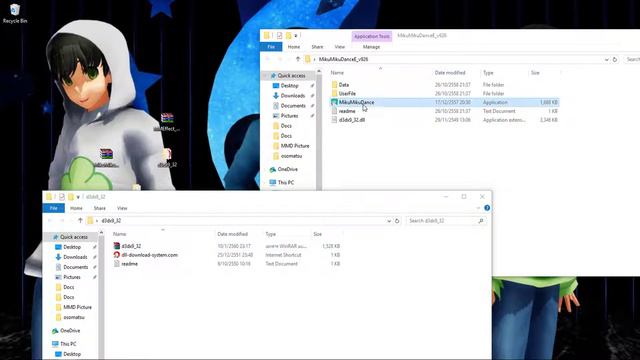Click the Up arrow in the MikuMikuDance window

point(298,59)
